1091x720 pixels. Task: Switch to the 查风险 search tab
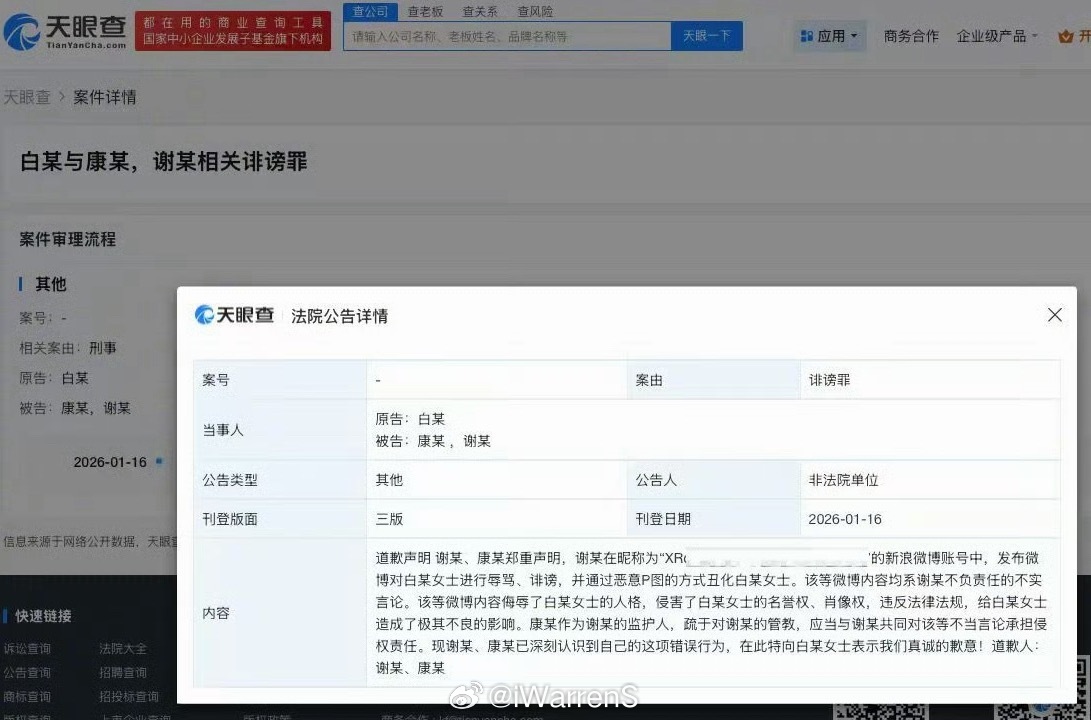coord(535,12)
